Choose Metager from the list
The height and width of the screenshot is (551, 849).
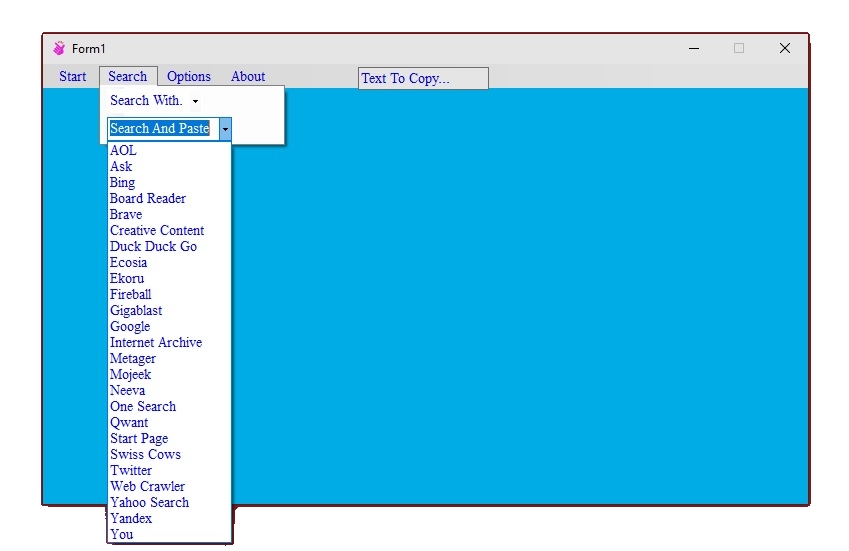169,358
